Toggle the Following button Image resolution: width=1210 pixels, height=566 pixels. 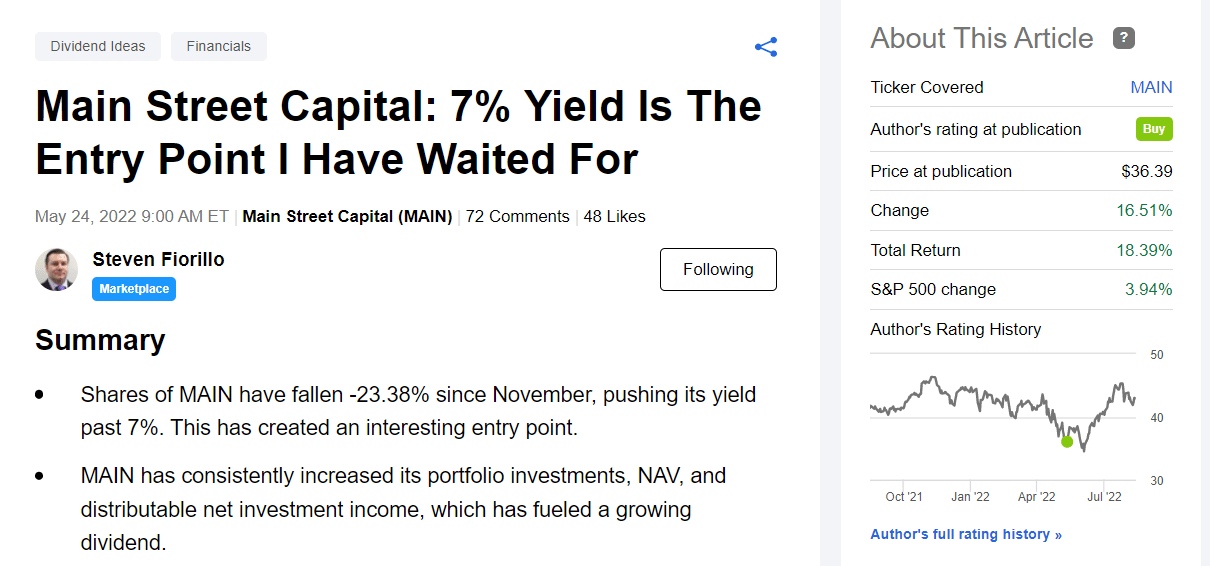[x=718, y=269]
